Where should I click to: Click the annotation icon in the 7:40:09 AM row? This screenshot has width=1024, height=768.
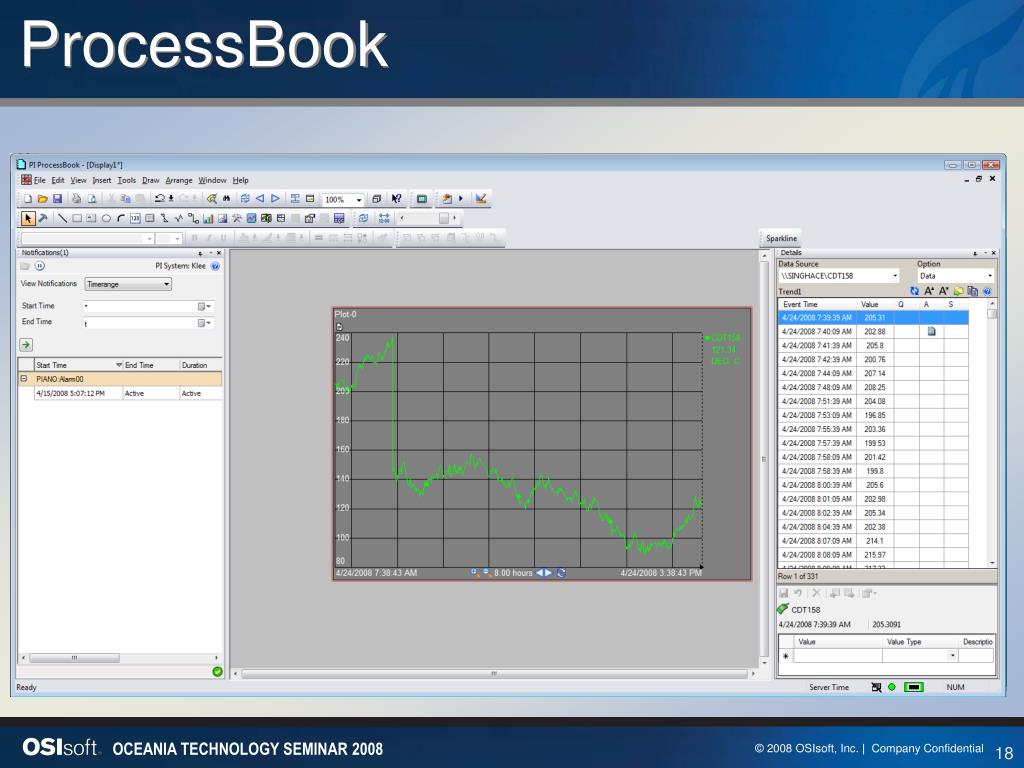click(931, 332)
